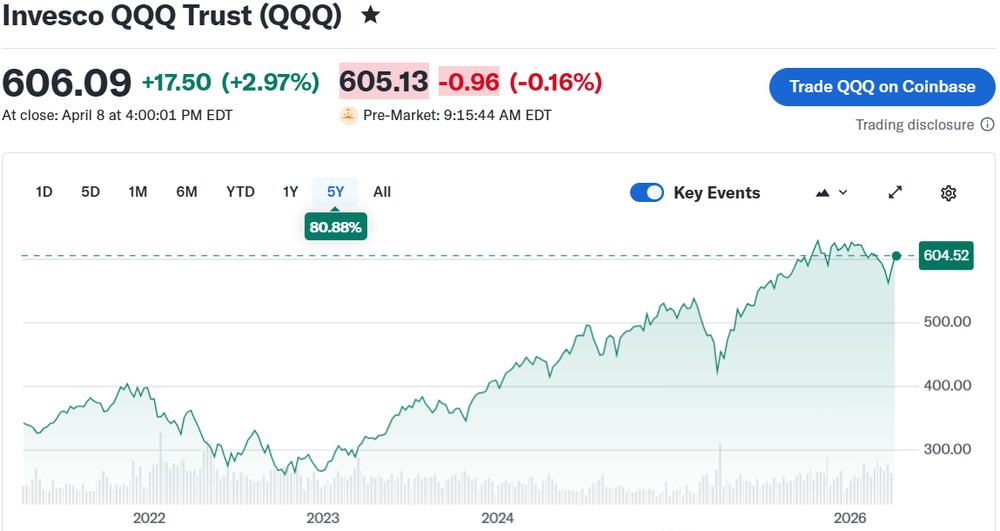This screenshot has width=1000, height=531.
Task: Open the chart type dropdown
Action: [832, 193]
